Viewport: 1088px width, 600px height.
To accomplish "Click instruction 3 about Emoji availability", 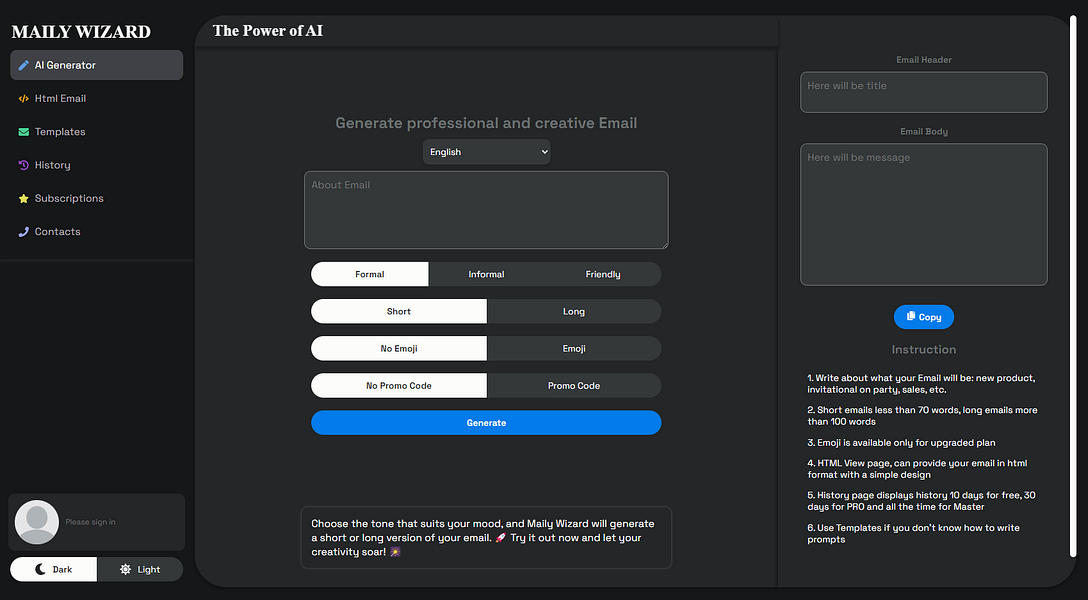I will coord(901,443).
